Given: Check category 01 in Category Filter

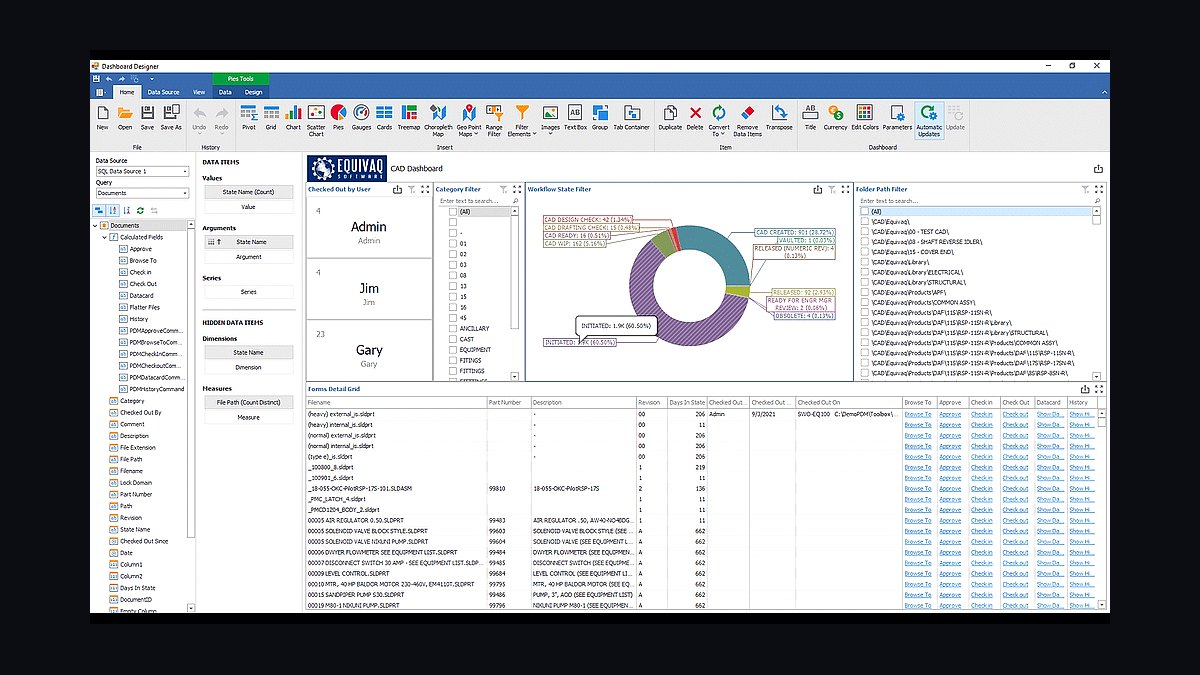Looking at the screenshot, I should tap(453, 243).
